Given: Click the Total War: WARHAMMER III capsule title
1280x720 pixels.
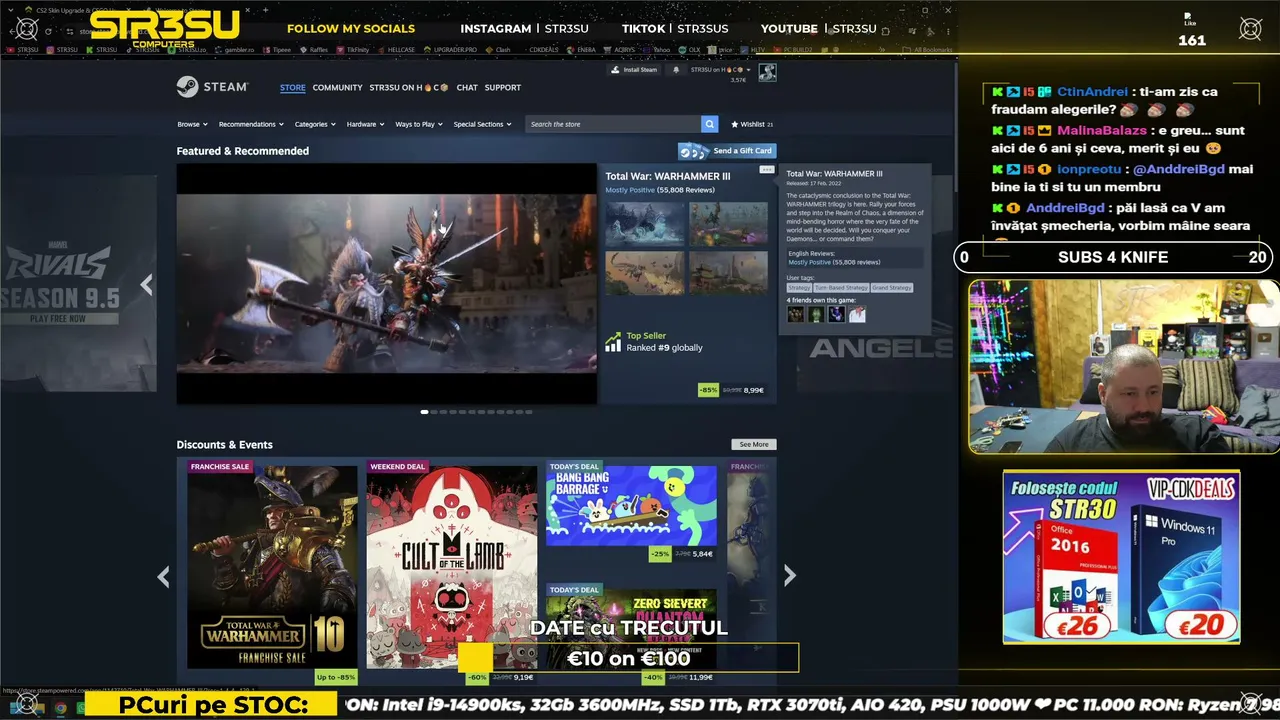Looking at the screenshot, I should (668, 176).
